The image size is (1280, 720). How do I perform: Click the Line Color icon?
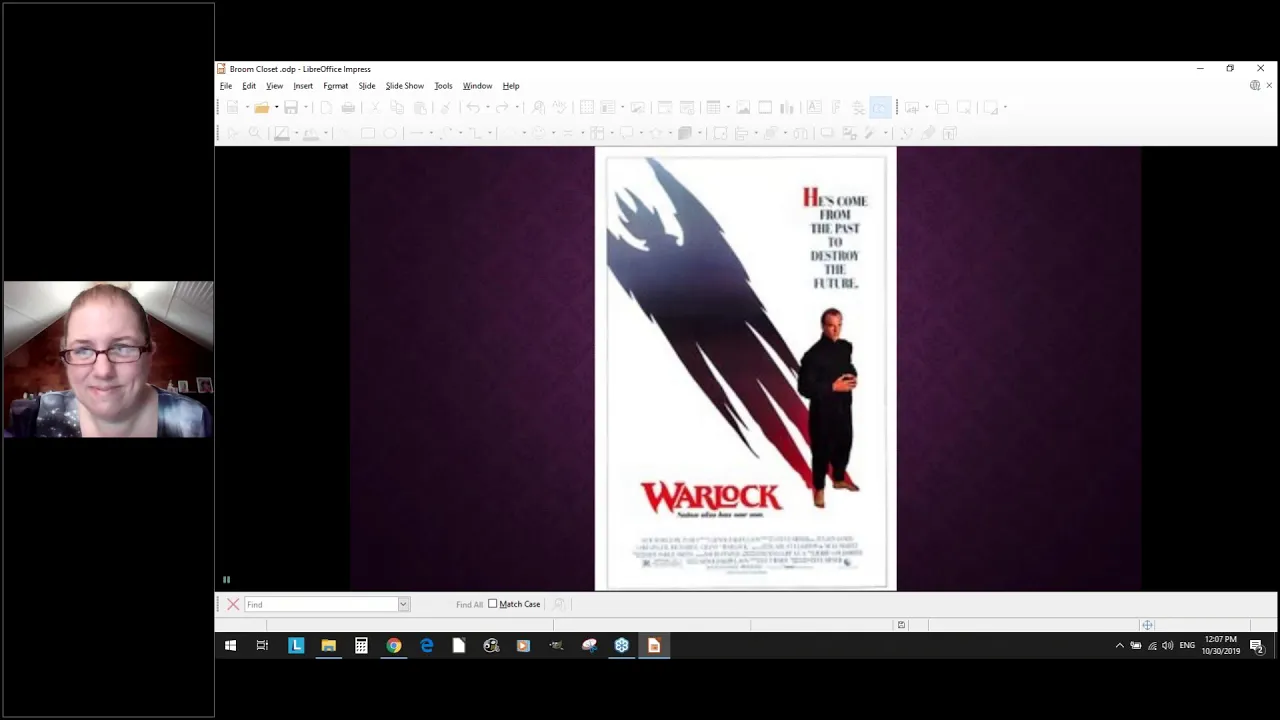tap(281, 134)
